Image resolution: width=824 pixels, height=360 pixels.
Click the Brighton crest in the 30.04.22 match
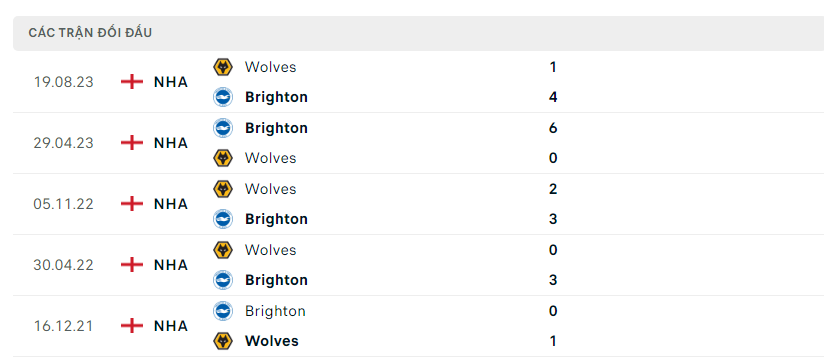[x=223, y=280]
